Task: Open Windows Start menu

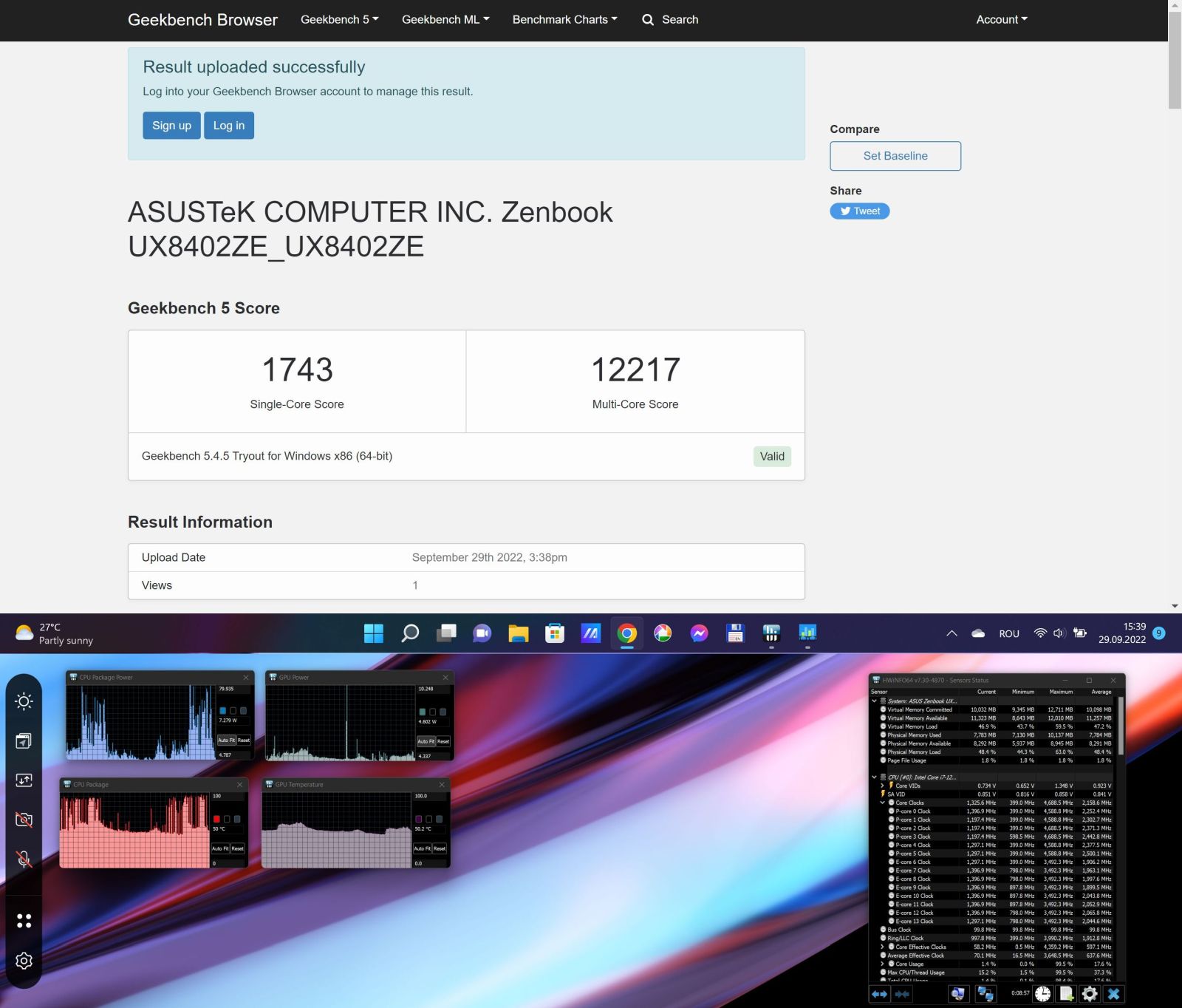Action: point(374,633)
